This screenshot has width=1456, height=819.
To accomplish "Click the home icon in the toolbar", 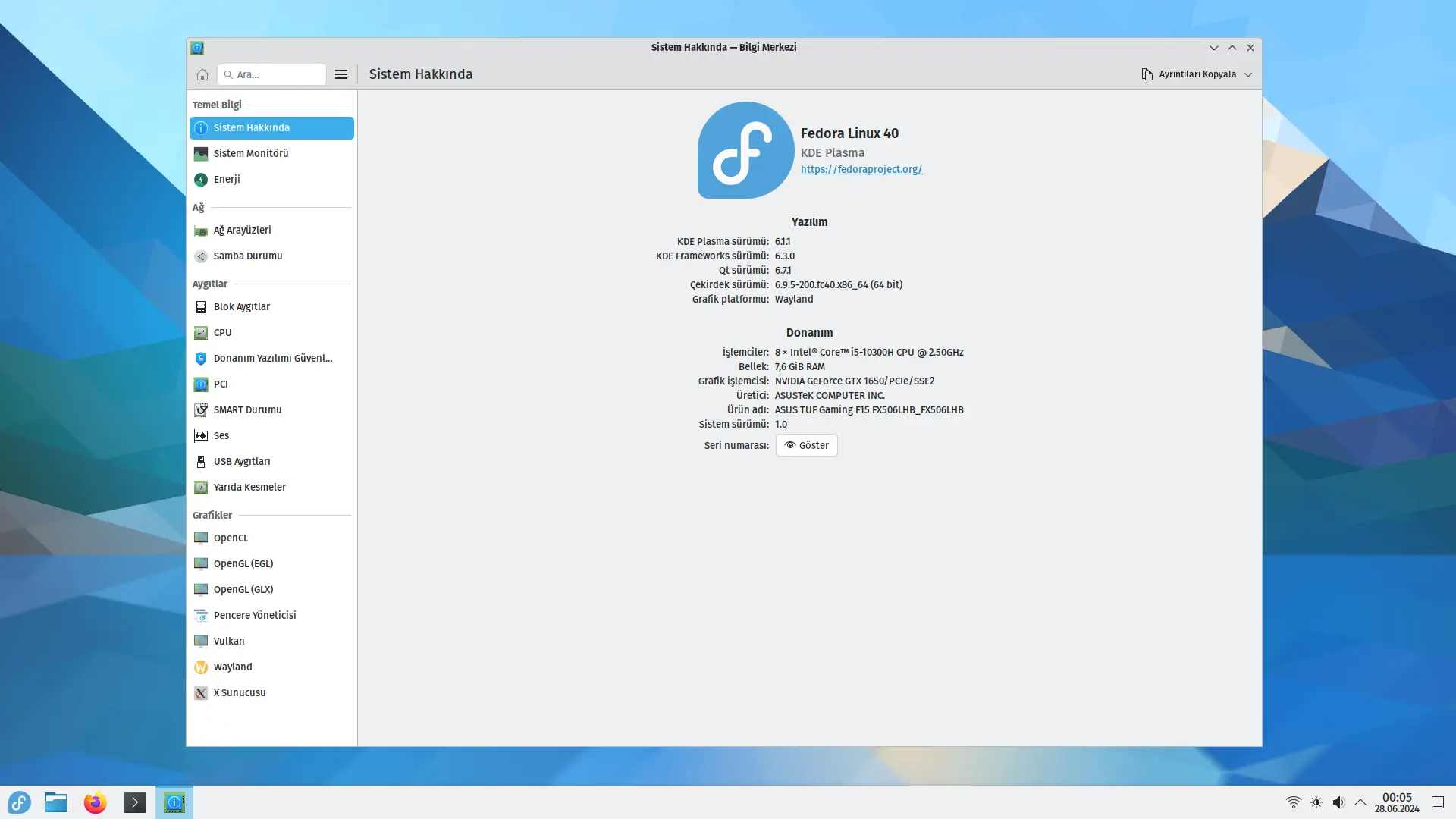I will pyautogui.click(x=202, y=74).
